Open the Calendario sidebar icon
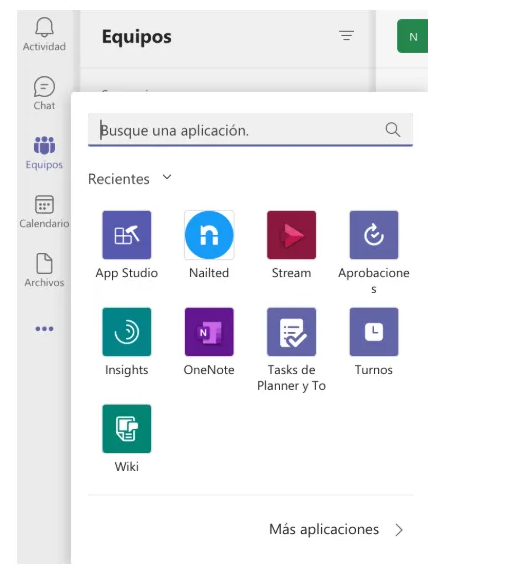Image resolution: width=508 pixels, height=572 pixels. (44, 204)
